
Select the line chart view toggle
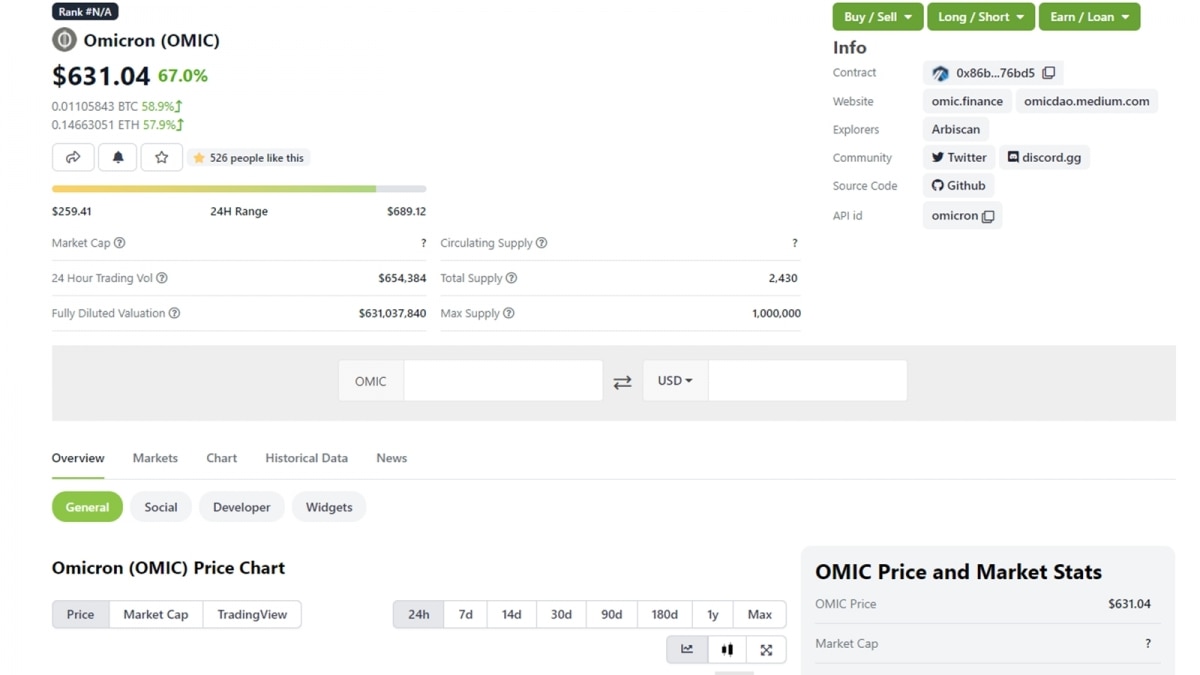pos(687,650)
